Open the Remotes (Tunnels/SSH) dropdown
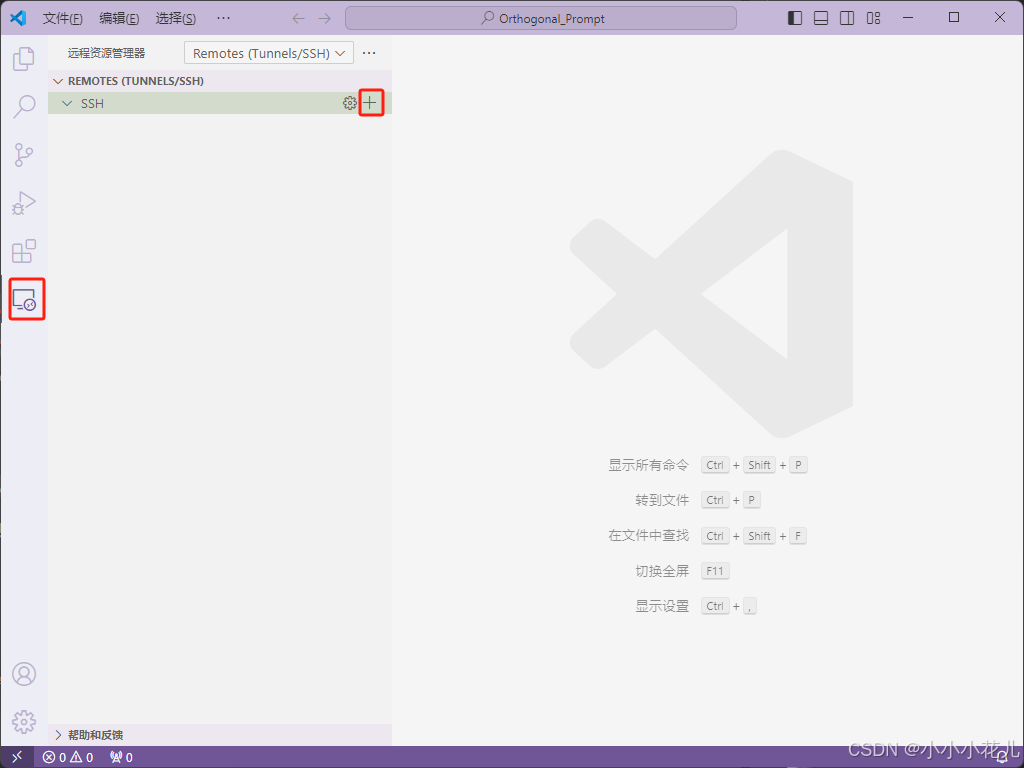This screenshot has height=768, width=1024. [269, 53]
